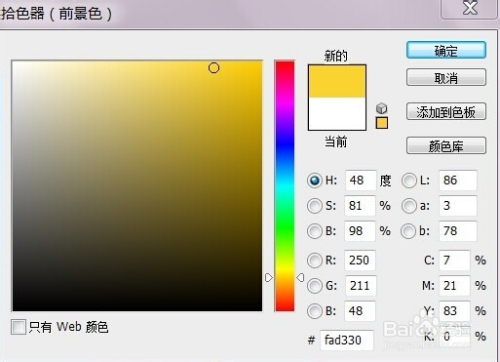The image size is (500, 362).
Task: Click the new color yellow preview
Action: (337, 81)
